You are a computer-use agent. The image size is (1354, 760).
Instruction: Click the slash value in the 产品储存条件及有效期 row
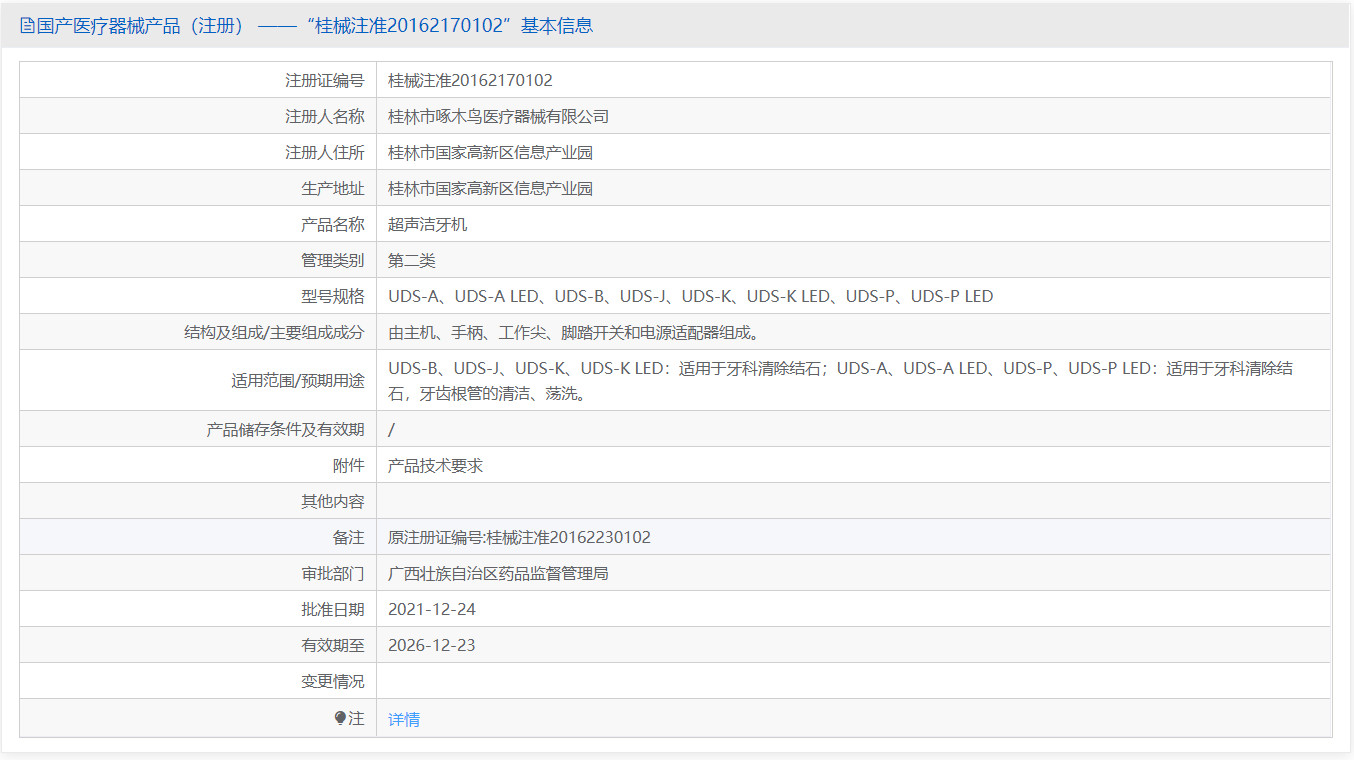(391, 429)
